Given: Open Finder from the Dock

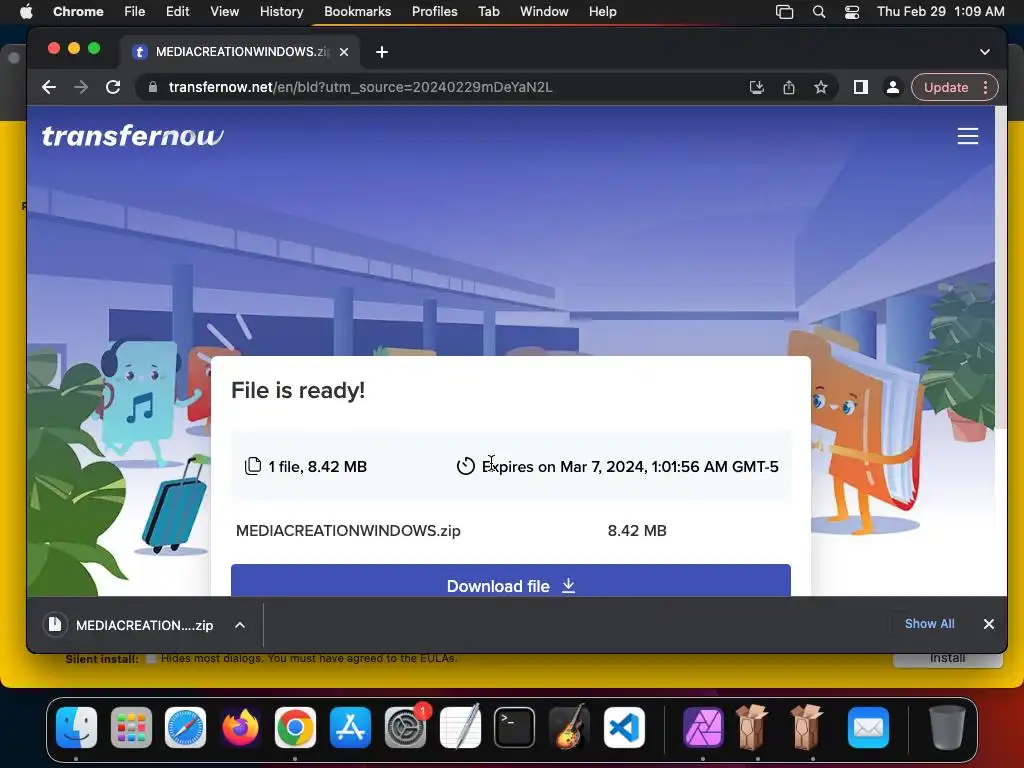Looking at the screenshot, I should pos(76,727).
